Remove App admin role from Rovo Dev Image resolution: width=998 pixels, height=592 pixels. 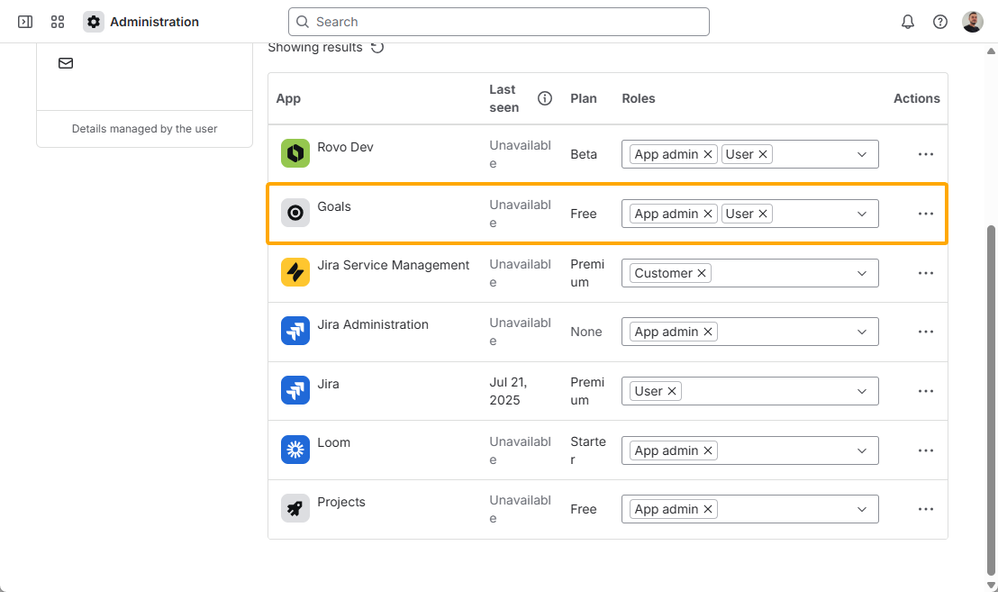[x=708, y=154]
